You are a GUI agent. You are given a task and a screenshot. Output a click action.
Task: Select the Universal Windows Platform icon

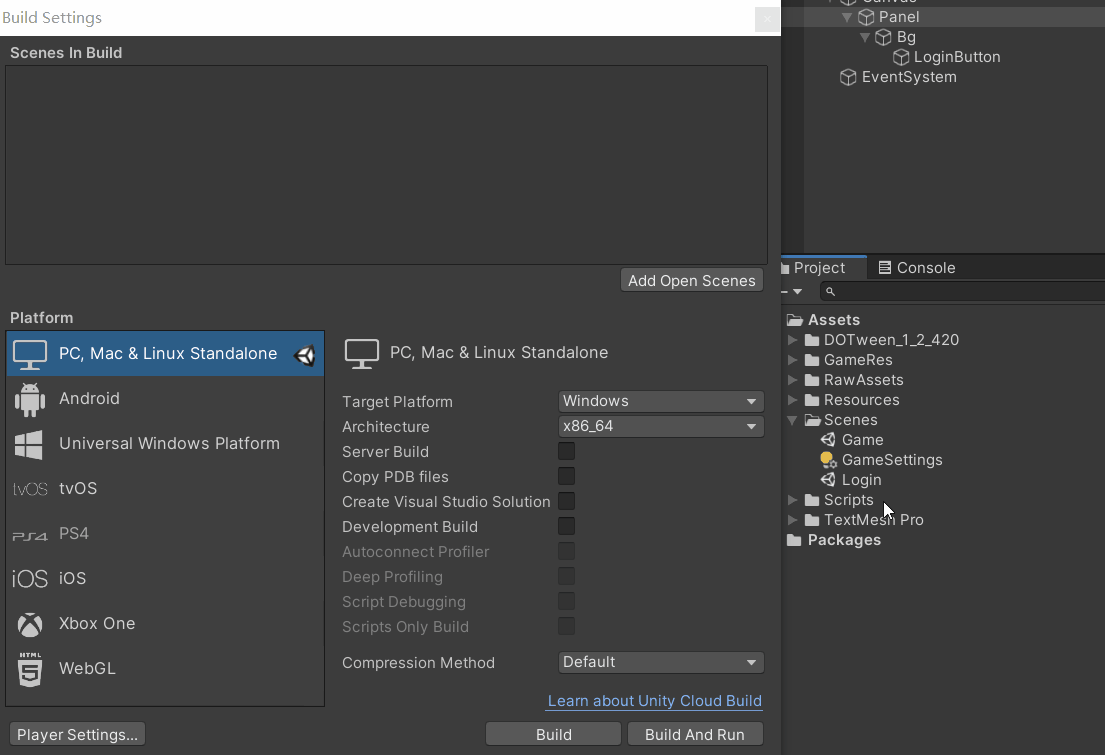(29, 444)
